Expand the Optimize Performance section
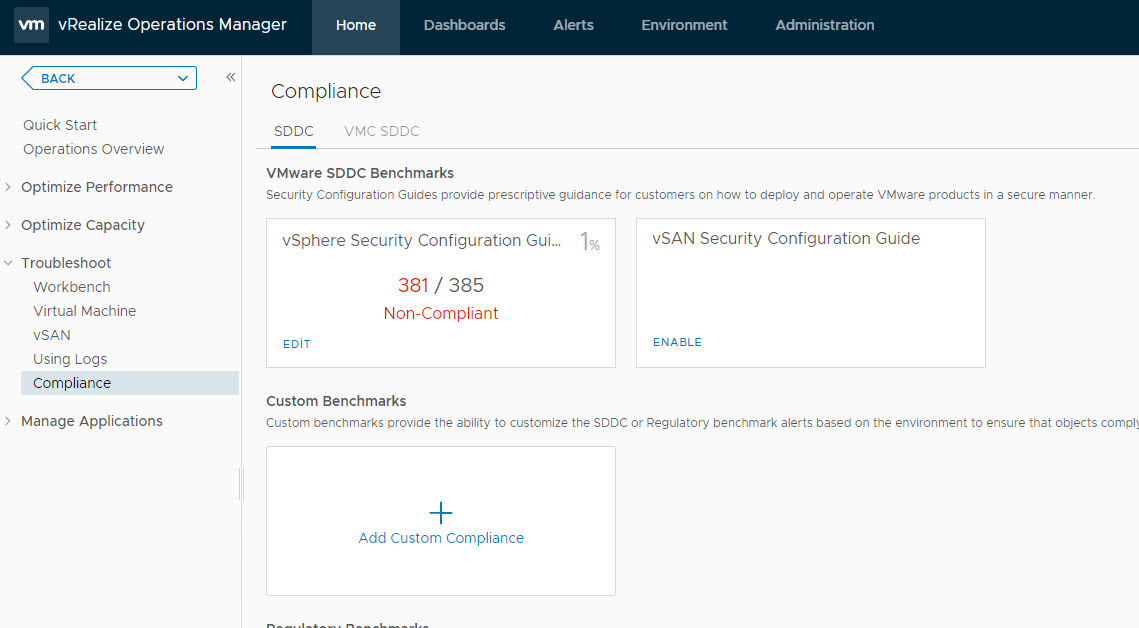 (x=9, y=187)
